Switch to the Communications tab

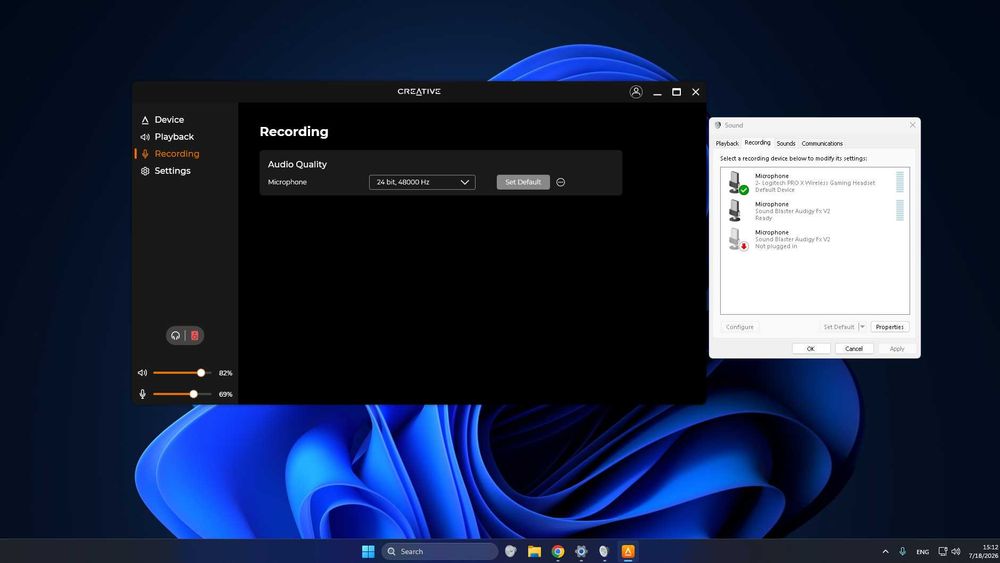coord(822,143)
